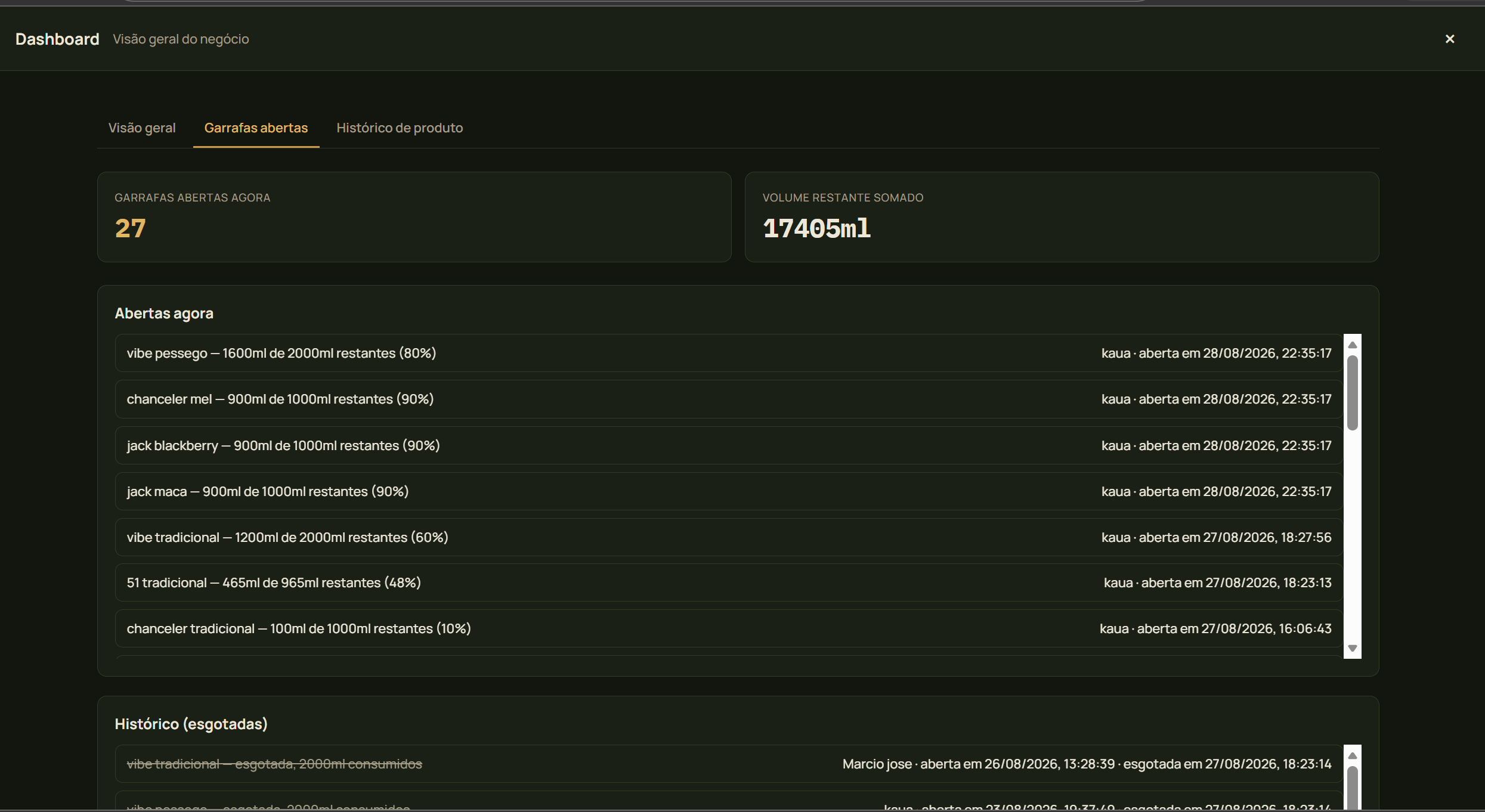Click the Dashboard title text
Screen dimensions: 1485x812
pos(57,39)
